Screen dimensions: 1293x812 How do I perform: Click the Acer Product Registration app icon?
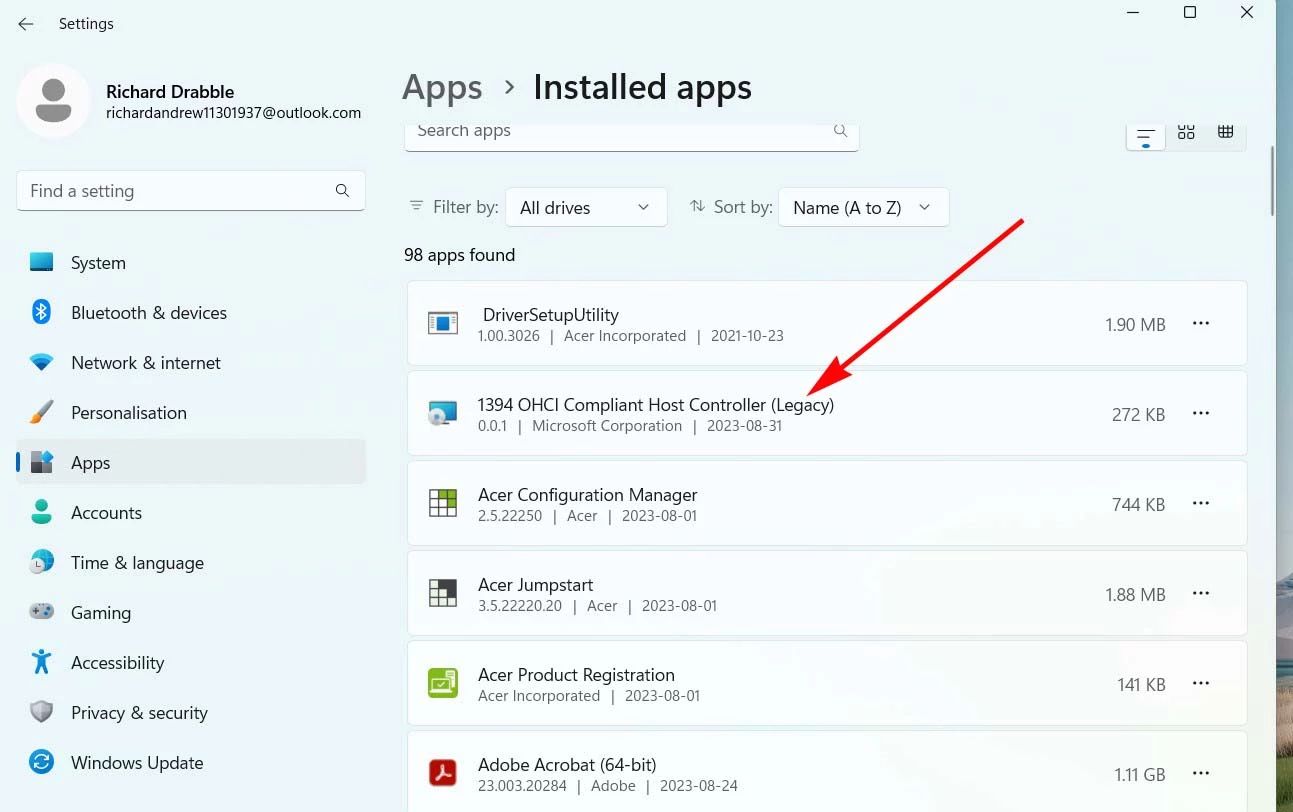click(x=443, y=683)
